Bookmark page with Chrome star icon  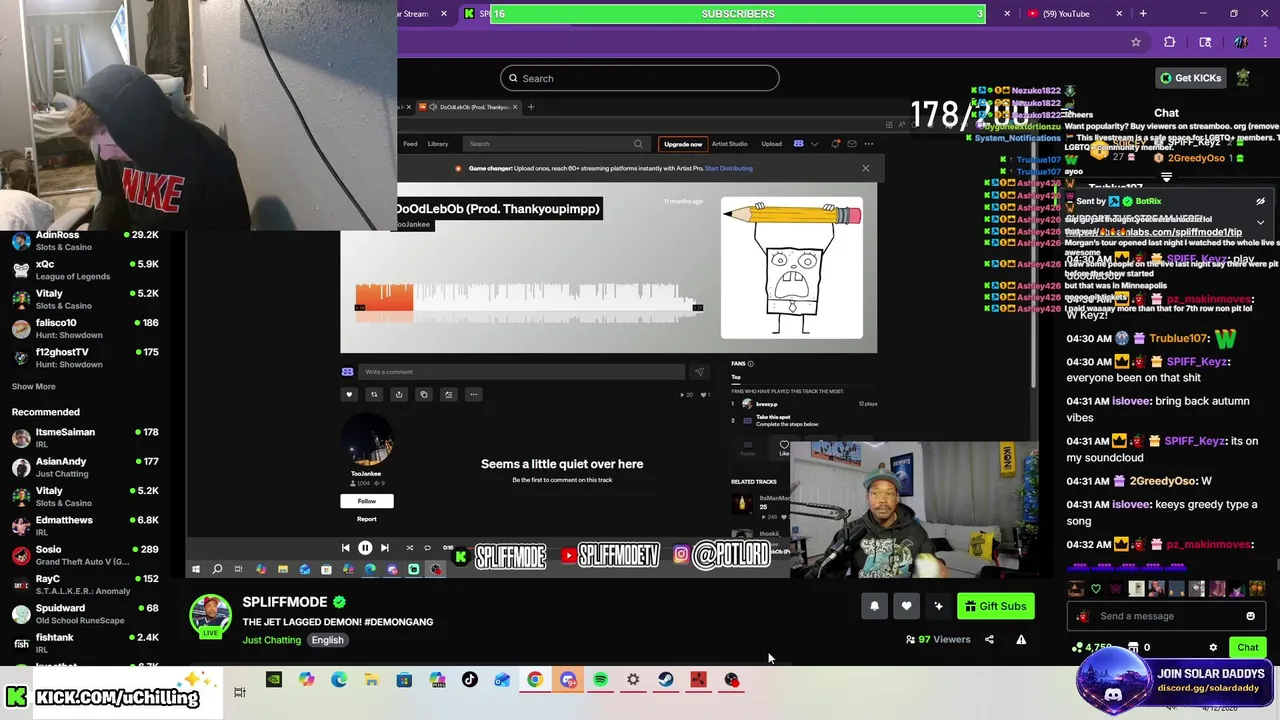pyautogui.click(x=1136, y=42)
